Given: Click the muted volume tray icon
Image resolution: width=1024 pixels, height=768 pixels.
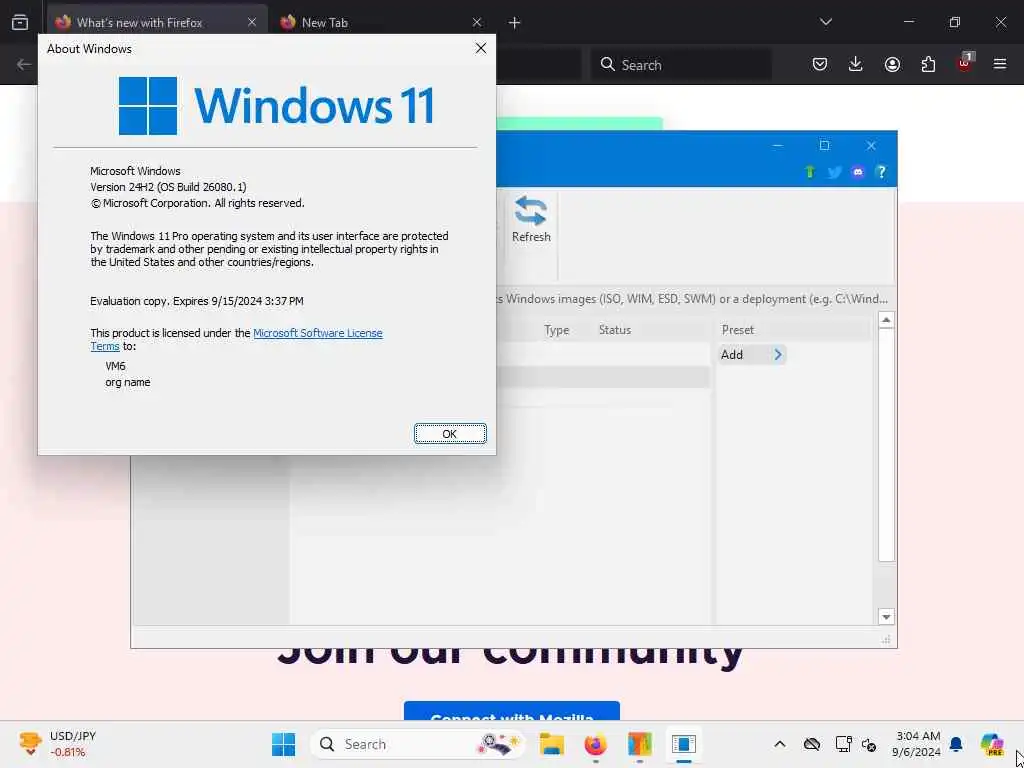Looking at the screenshot, I should (869, 744).
